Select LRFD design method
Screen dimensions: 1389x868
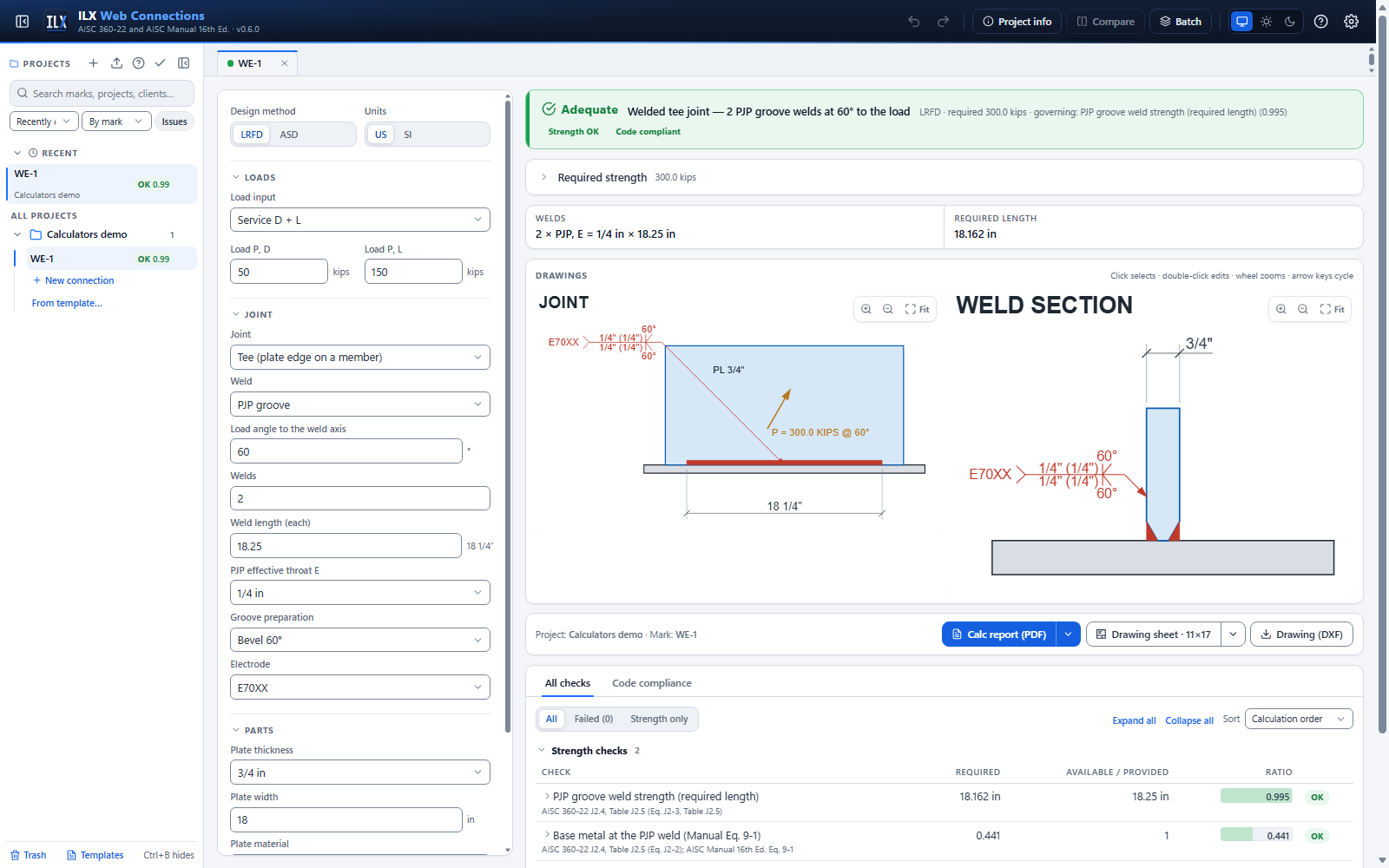[x=252, y=135]
